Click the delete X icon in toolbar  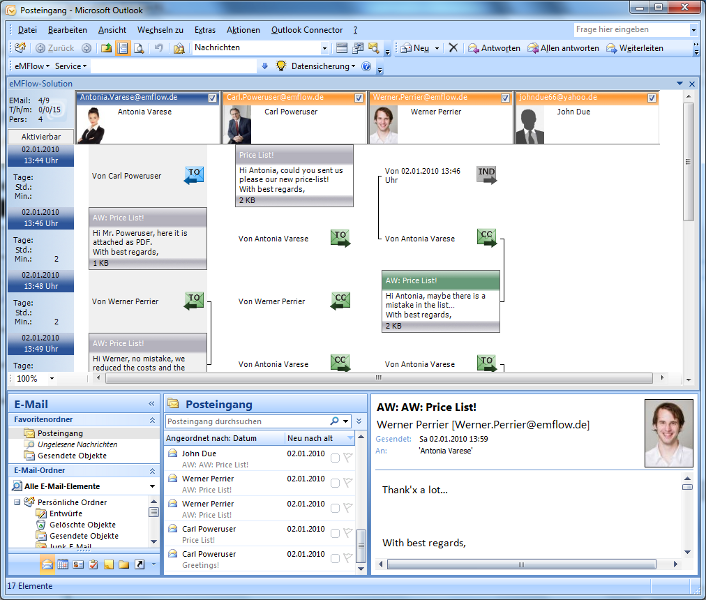click(453, 48)
